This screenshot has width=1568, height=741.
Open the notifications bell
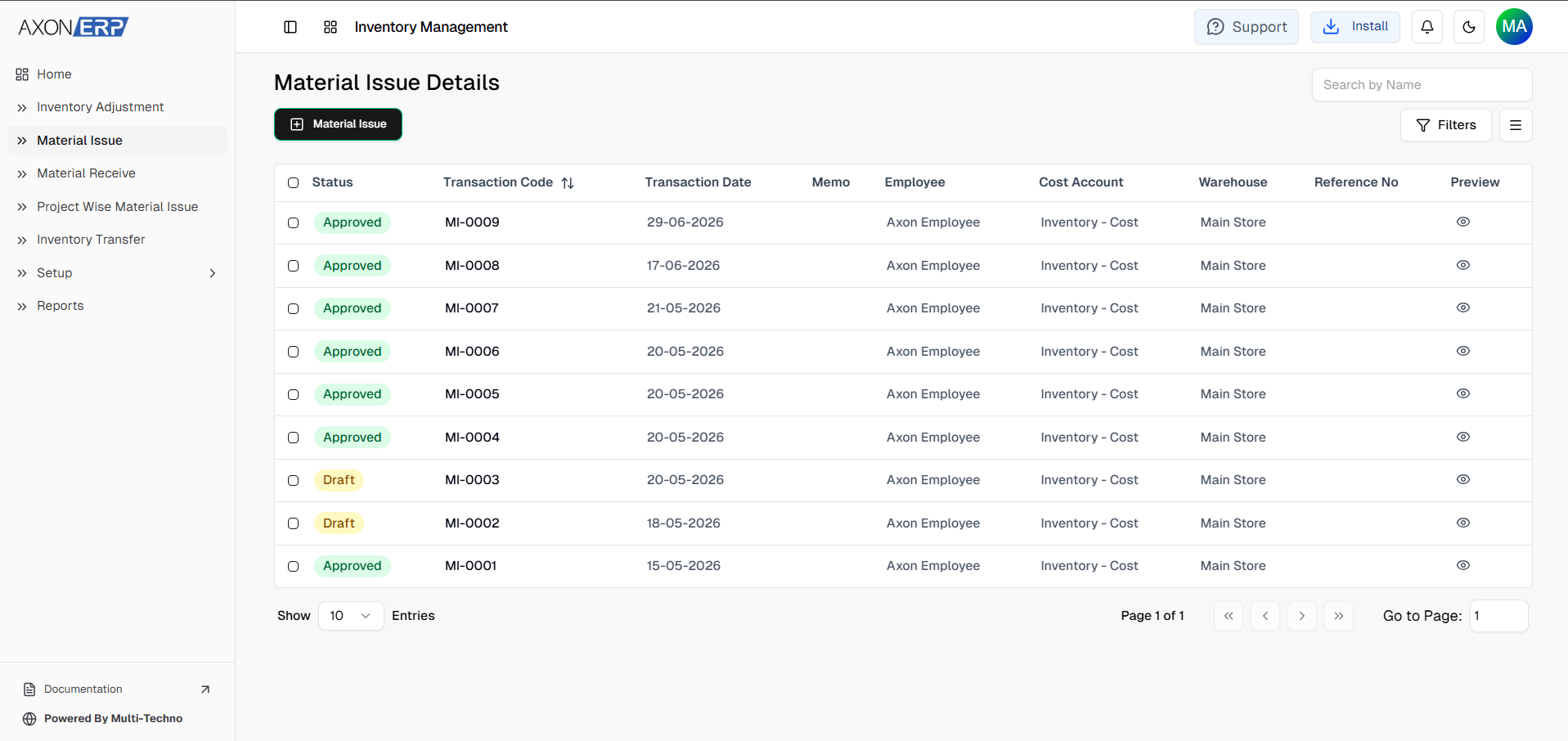(1427, 27)
